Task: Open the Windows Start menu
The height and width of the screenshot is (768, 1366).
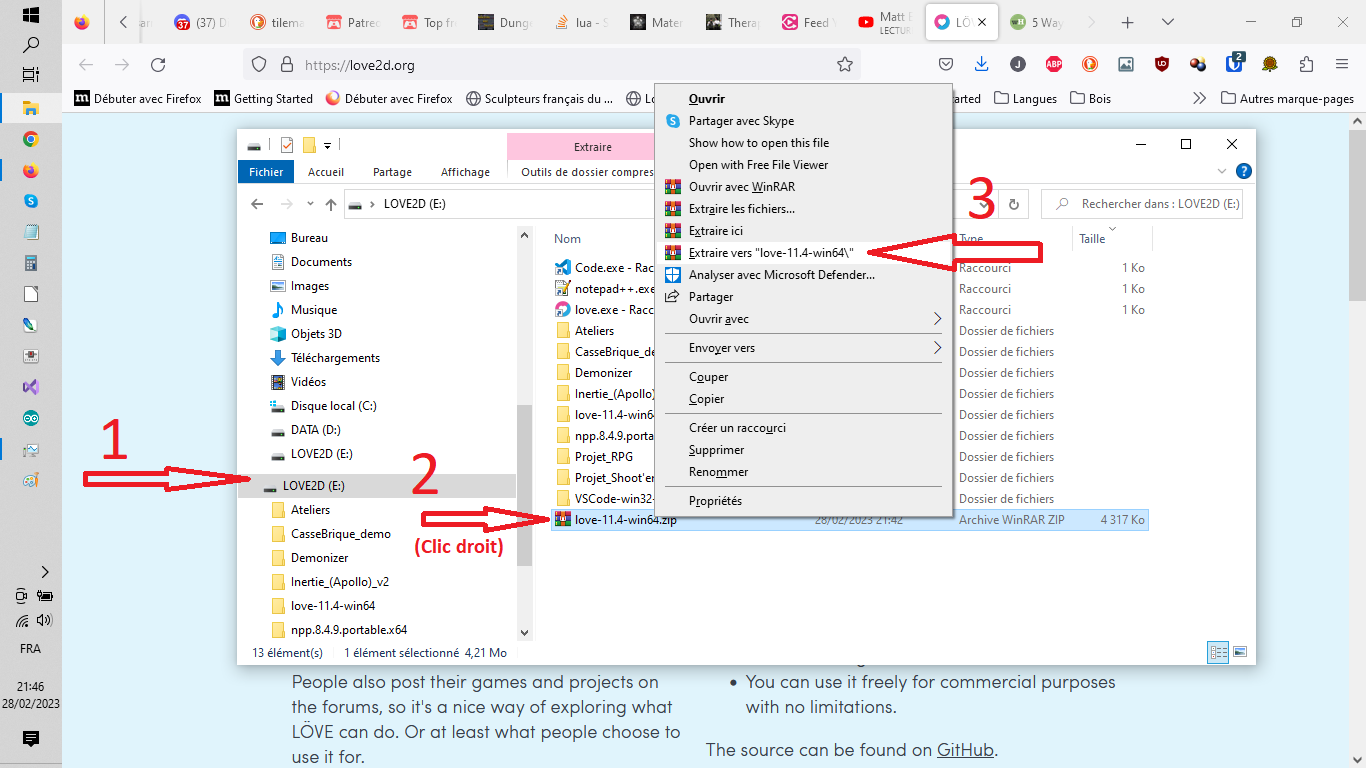Action: click(30, 16)
